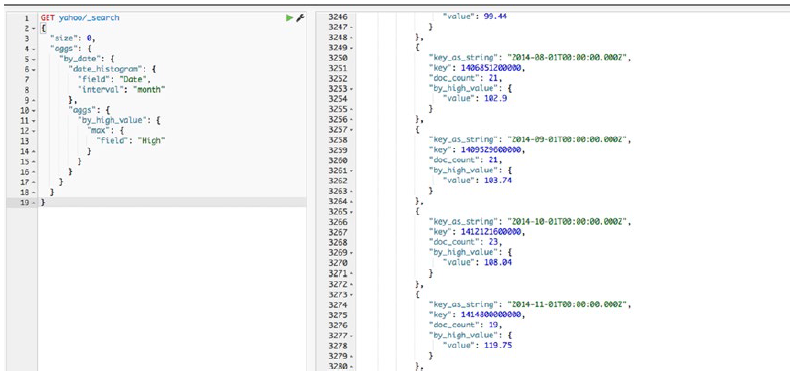This screenshot has width=790, height=384.
Task: Click line number 3250 in the response gutter
Action: click(x=338, y=58)
